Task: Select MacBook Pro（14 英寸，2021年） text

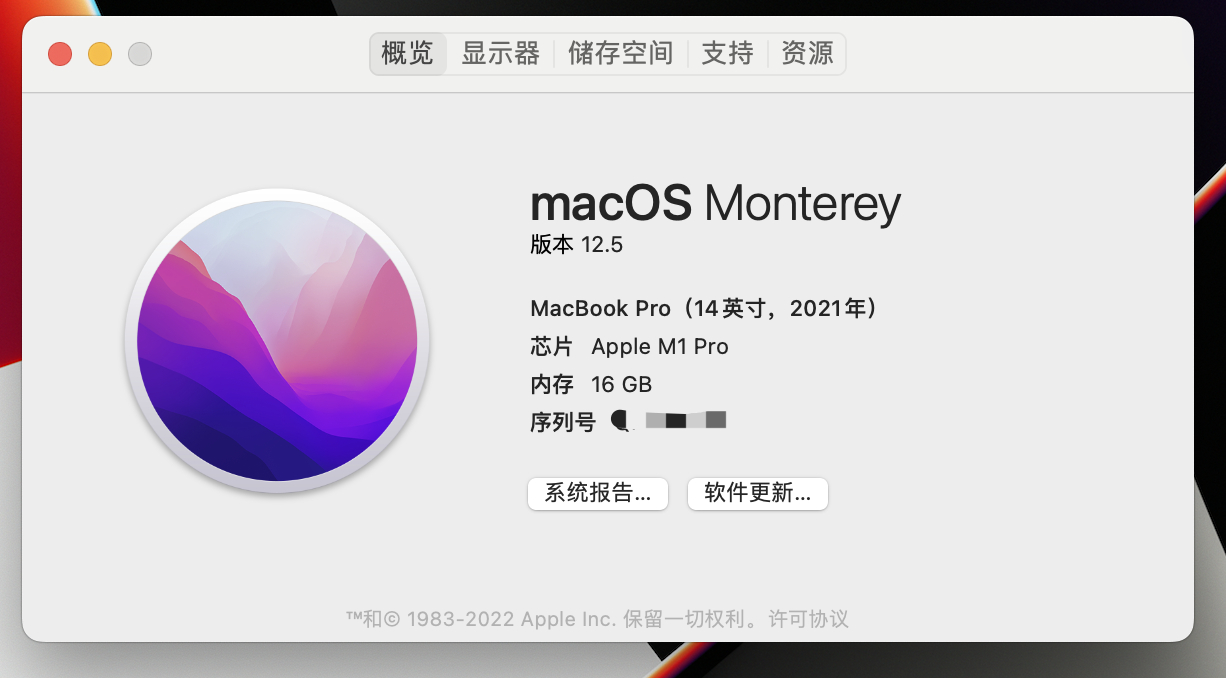Action: coord(705,308)
